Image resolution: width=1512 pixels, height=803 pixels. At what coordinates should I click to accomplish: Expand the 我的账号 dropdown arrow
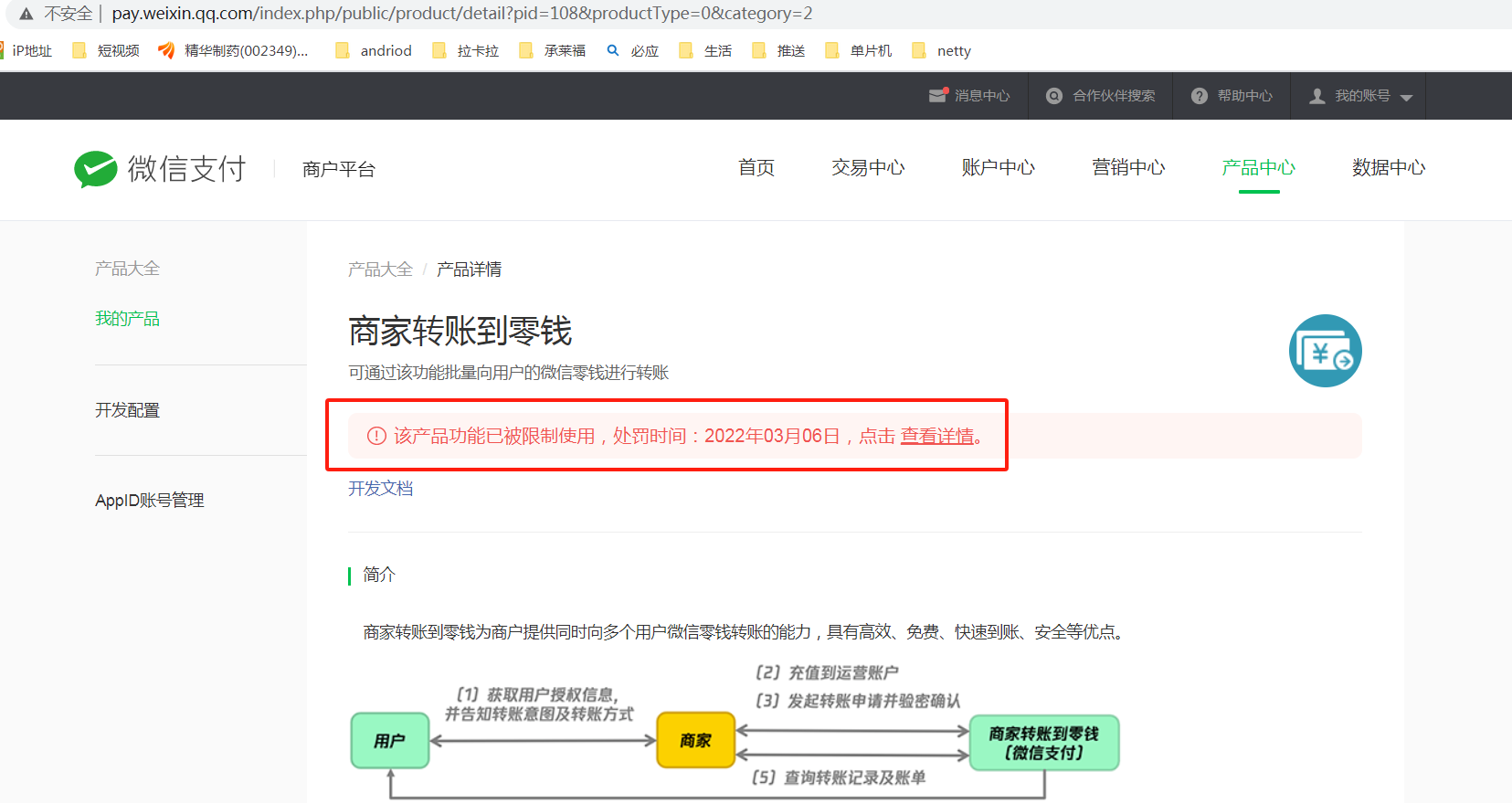tap(1406, 98)
